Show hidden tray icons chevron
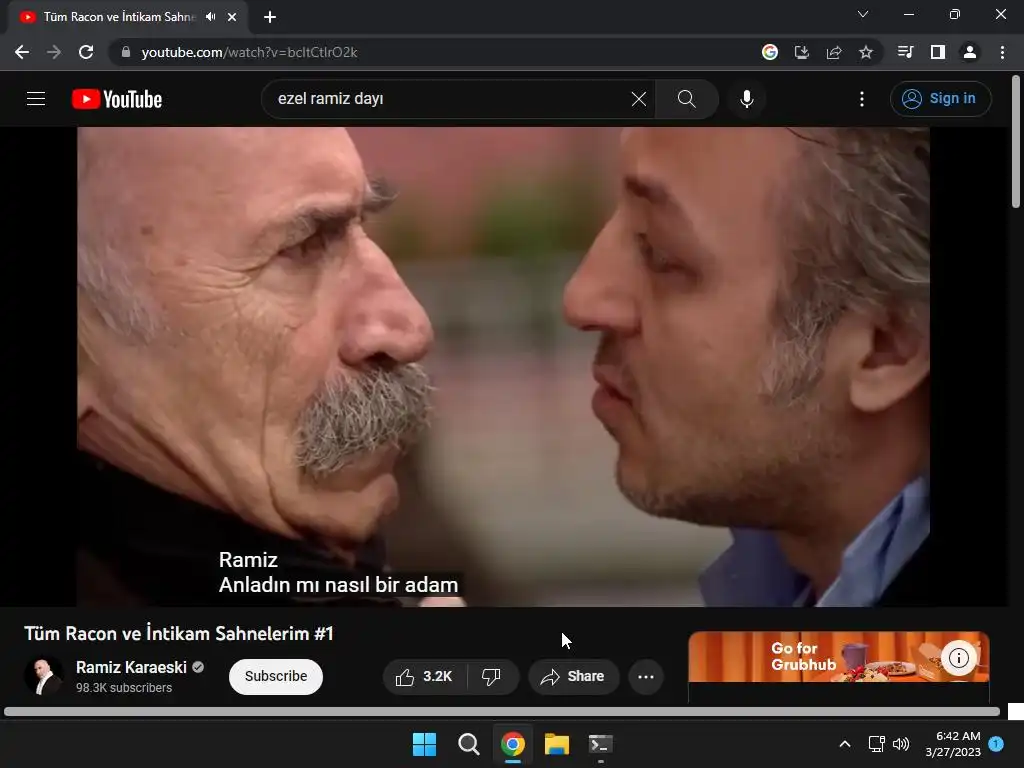 [x=844, y=744]
